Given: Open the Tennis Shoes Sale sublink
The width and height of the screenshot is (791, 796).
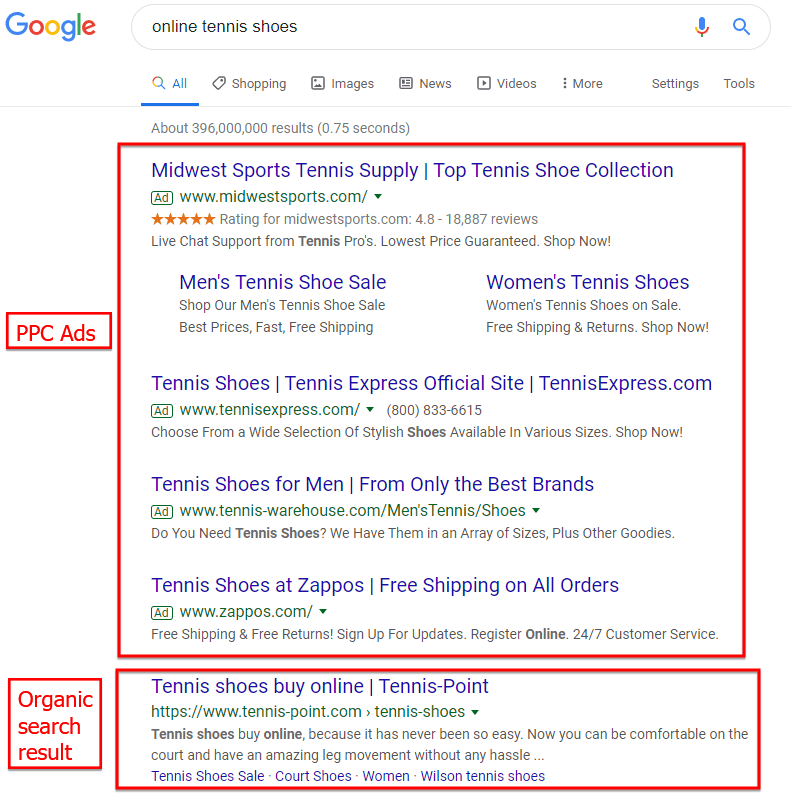Looking at the screenshot, I should click(x=208, y=776).
